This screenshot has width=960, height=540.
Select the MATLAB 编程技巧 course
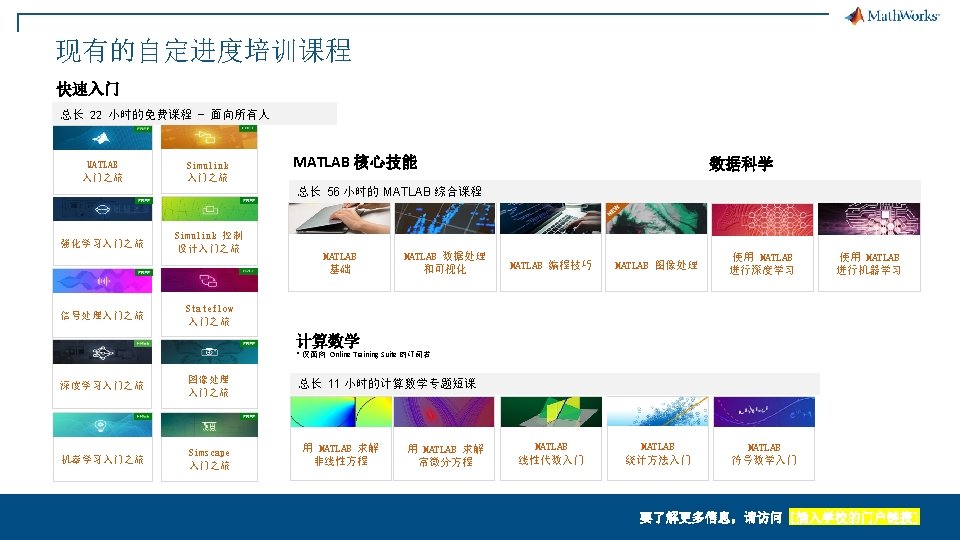point(550,247)
